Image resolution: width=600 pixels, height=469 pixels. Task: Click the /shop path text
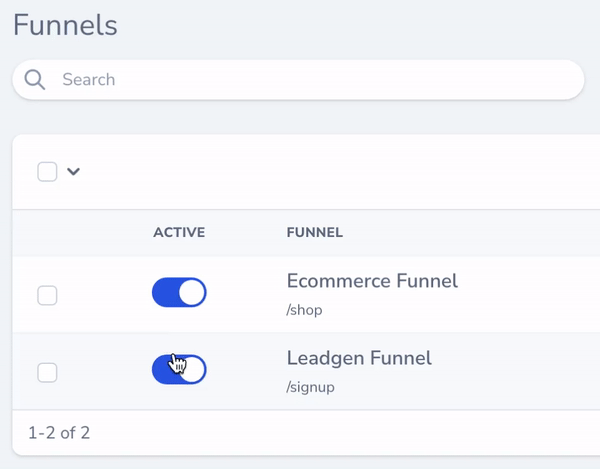(x=304, y=310)
